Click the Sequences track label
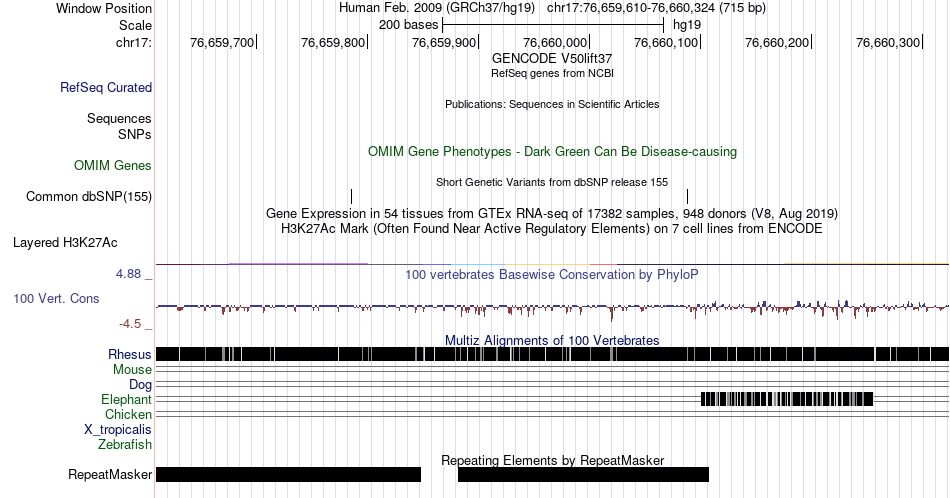Image resolution: width=950 pixels, height=498 pixels. tap(119, 118)
